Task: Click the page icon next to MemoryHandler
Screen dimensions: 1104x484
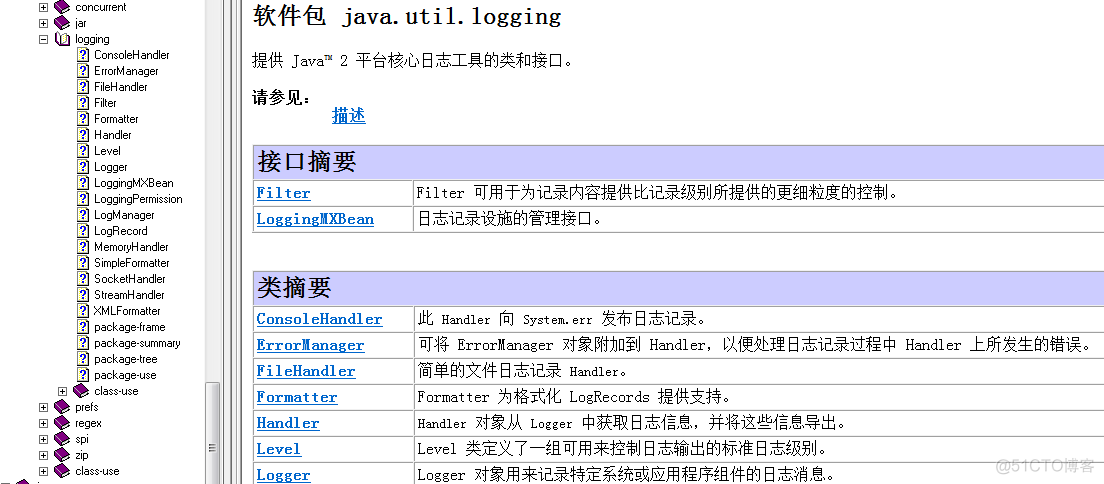Action: tap(82, 247)
